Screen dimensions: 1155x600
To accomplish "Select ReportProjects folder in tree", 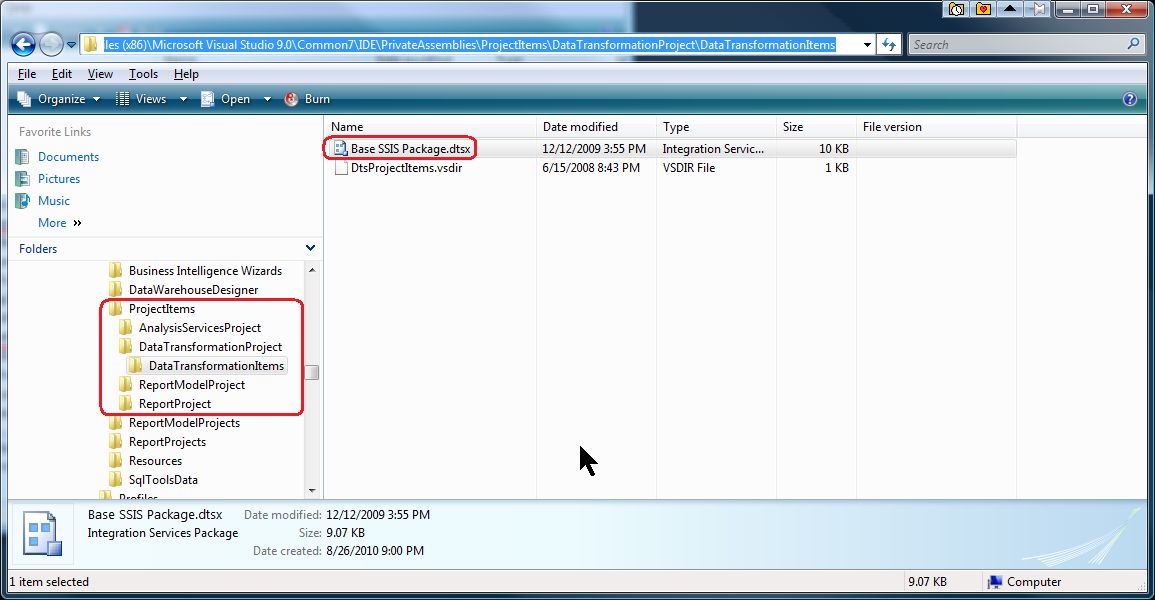I will coord(167,442).
